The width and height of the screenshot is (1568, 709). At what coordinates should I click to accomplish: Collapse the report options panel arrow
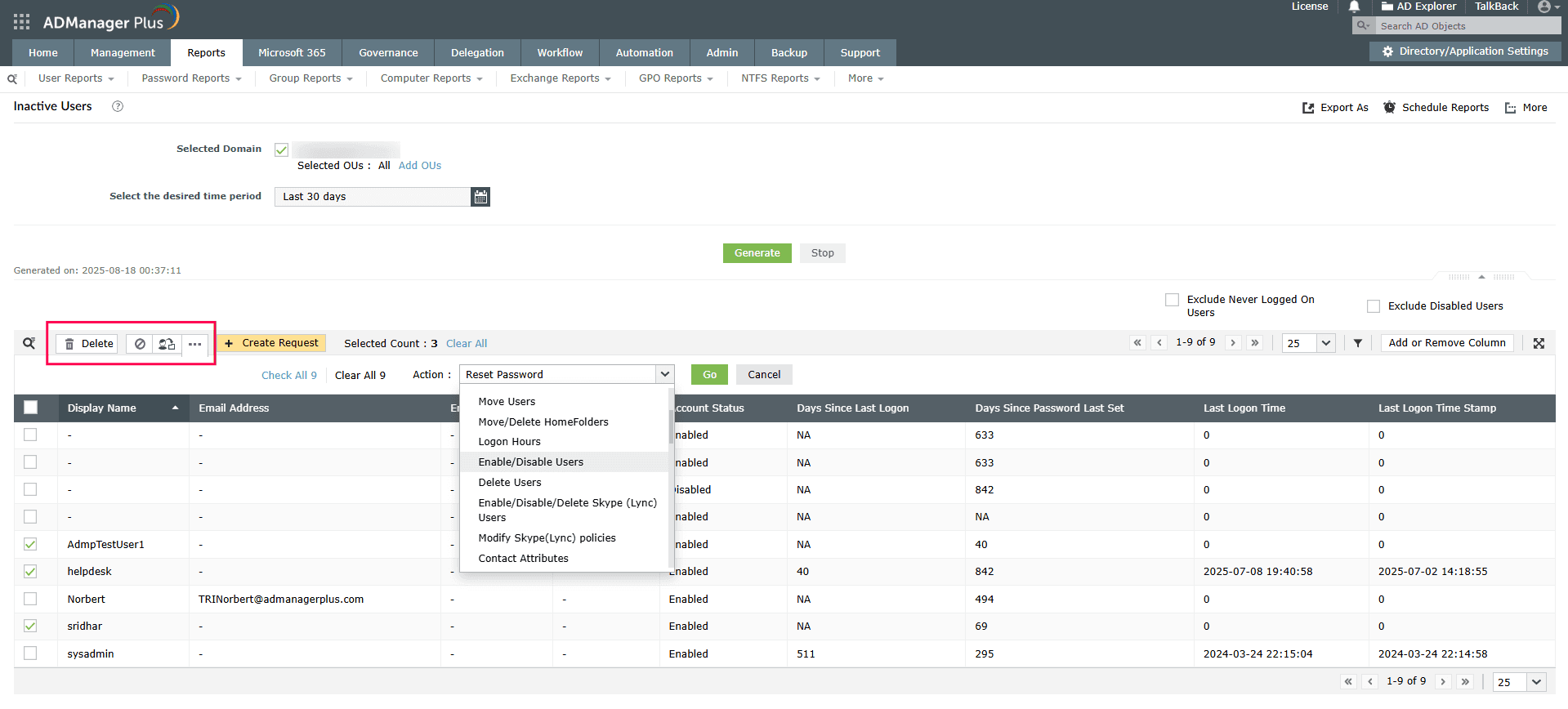[1481, 277]
